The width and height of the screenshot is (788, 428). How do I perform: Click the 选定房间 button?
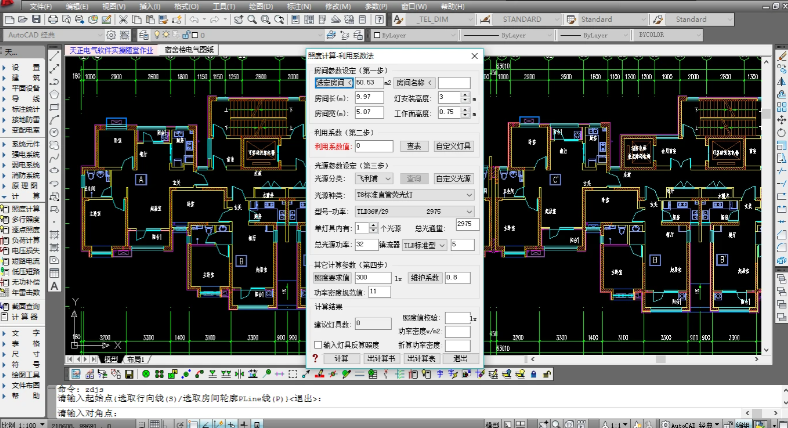tap(333, 82)
